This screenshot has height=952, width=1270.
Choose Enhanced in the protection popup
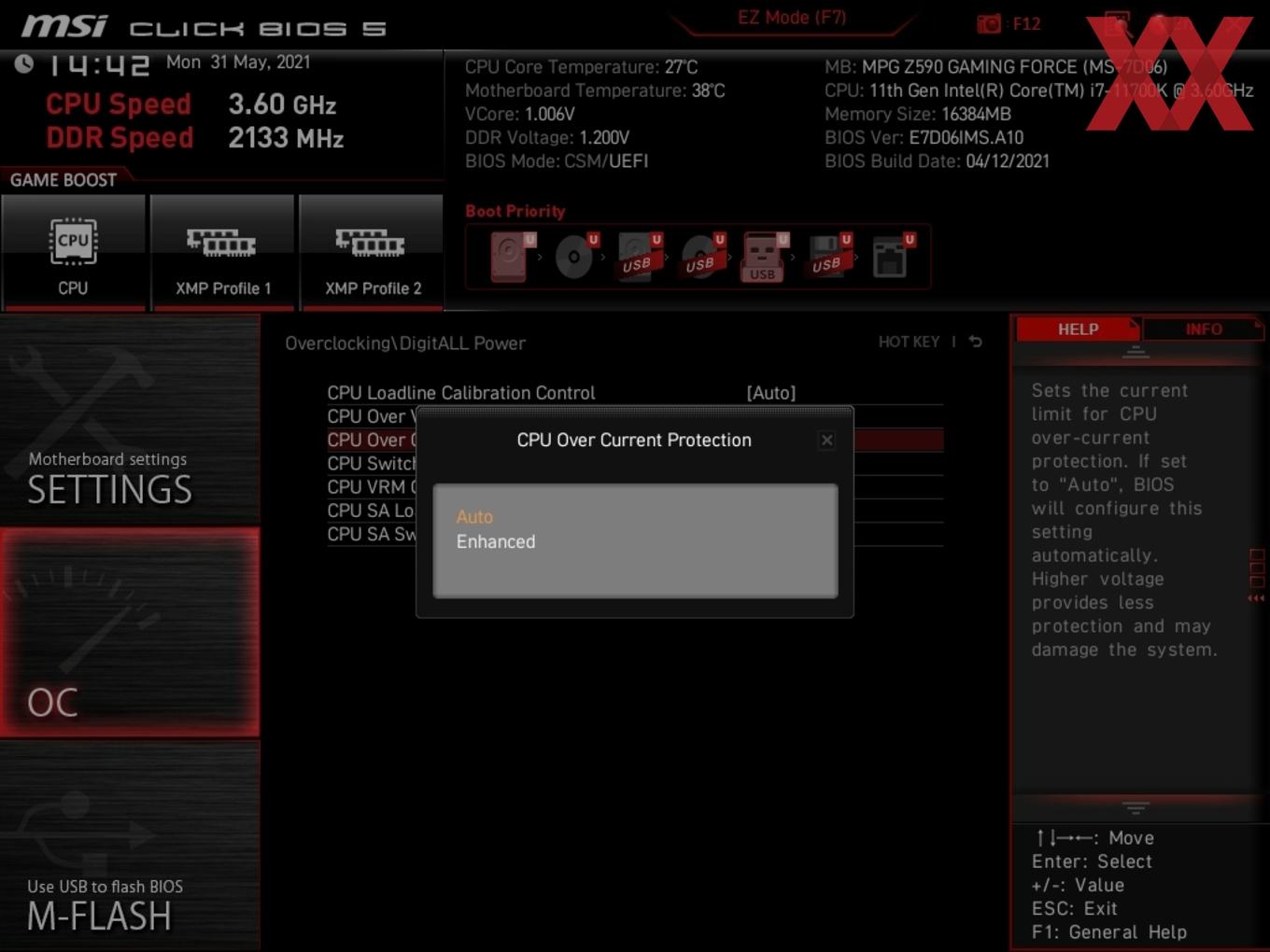click(496, 541)
